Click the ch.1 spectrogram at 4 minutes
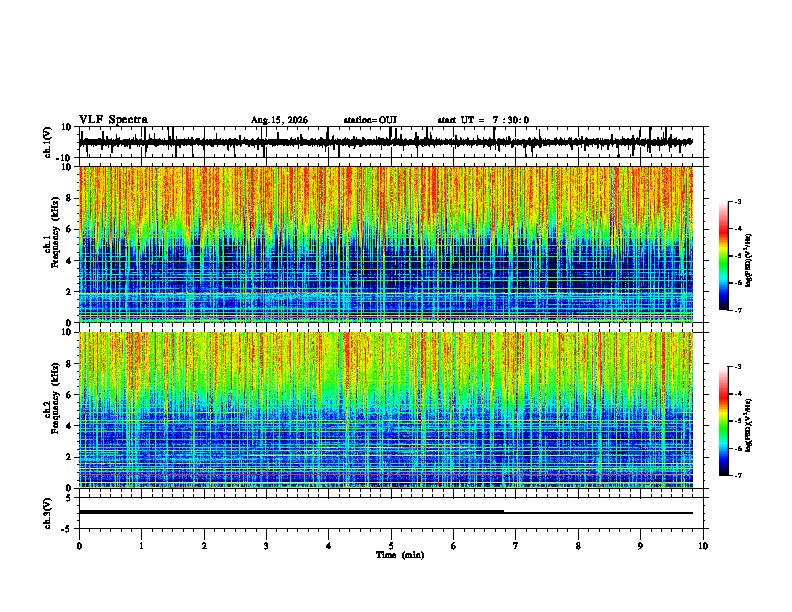Viewport: 792px width, 612px height. point(328,244)
